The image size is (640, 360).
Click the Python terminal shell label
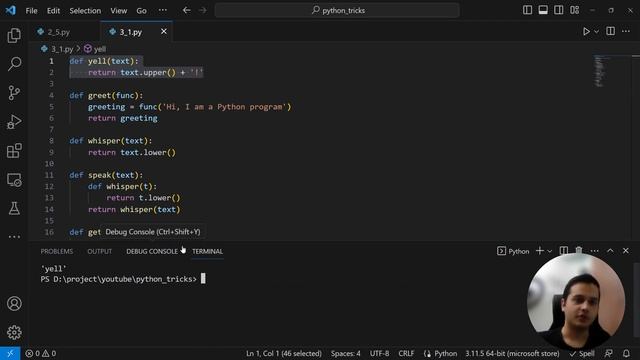(x=513, y=251)
